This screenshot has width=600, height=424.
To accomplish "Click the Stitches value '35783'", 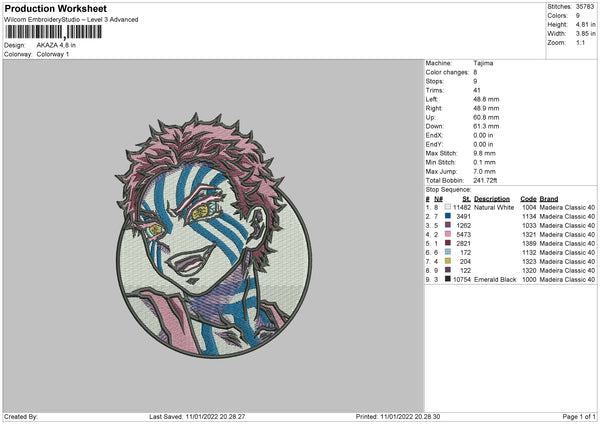I will (585, 7).
